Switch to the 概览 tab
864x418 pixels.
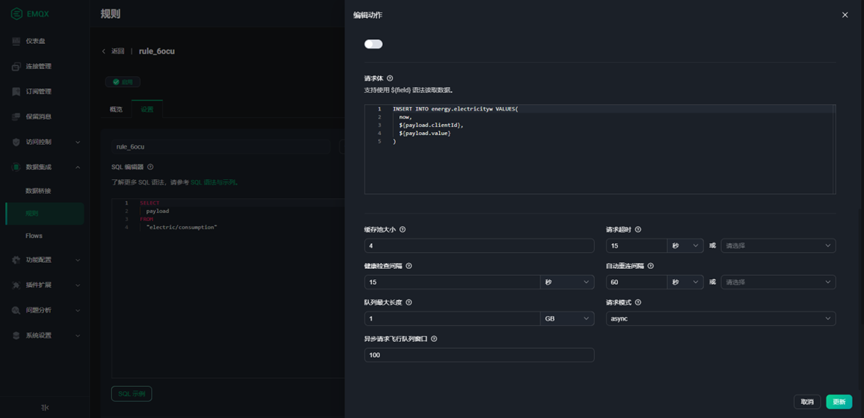coord(116,109)
